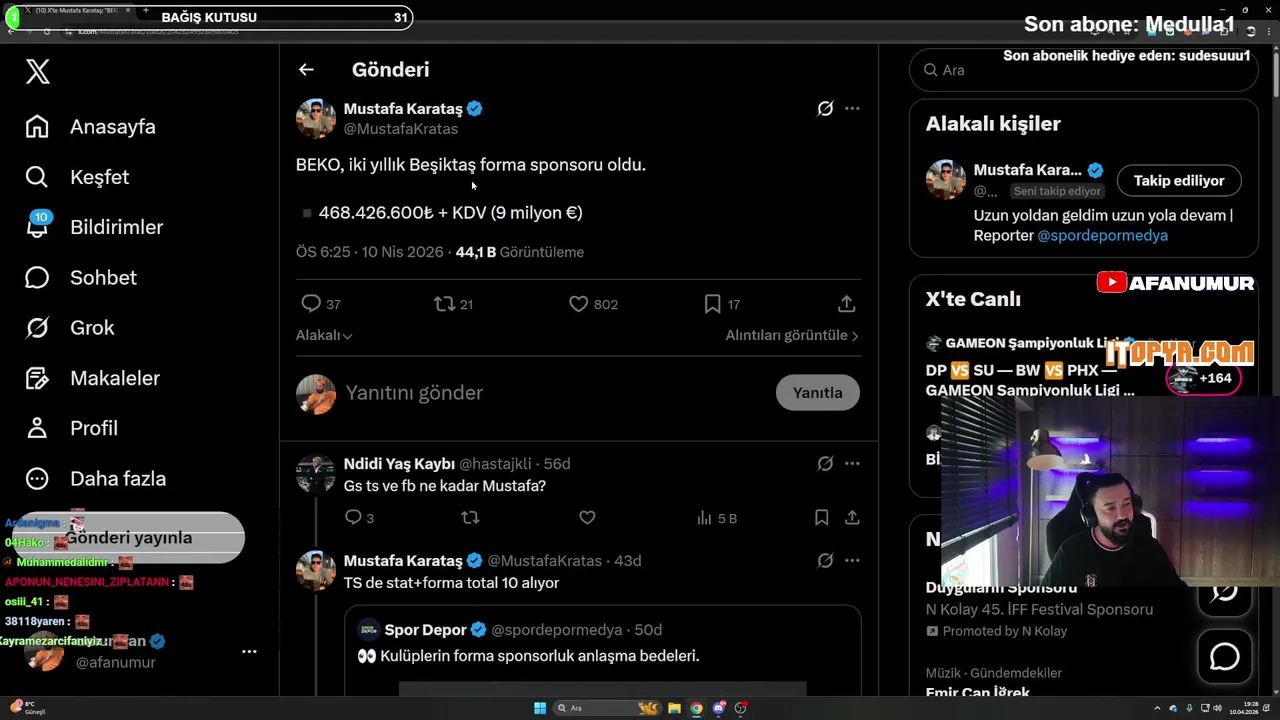The image size is (1280, 720).
Task: Open Makaleler in sidebar
Action: point(93,378)
